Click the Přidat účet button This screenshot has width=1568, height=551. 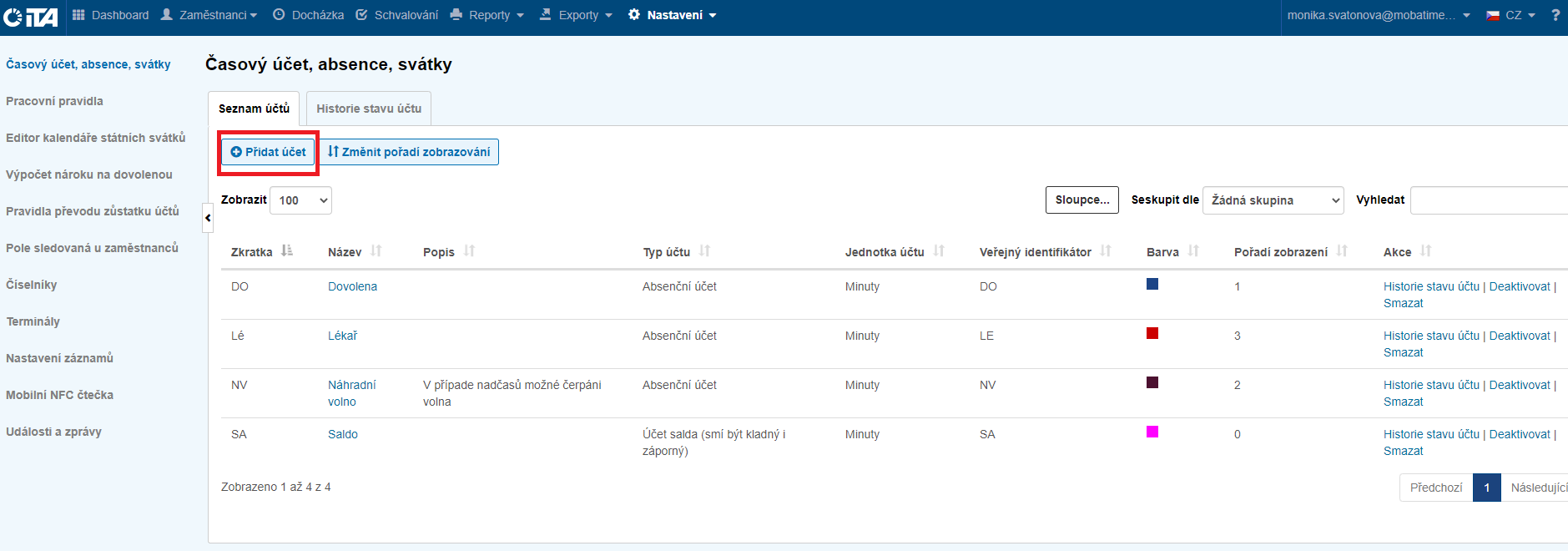[268, 152]
